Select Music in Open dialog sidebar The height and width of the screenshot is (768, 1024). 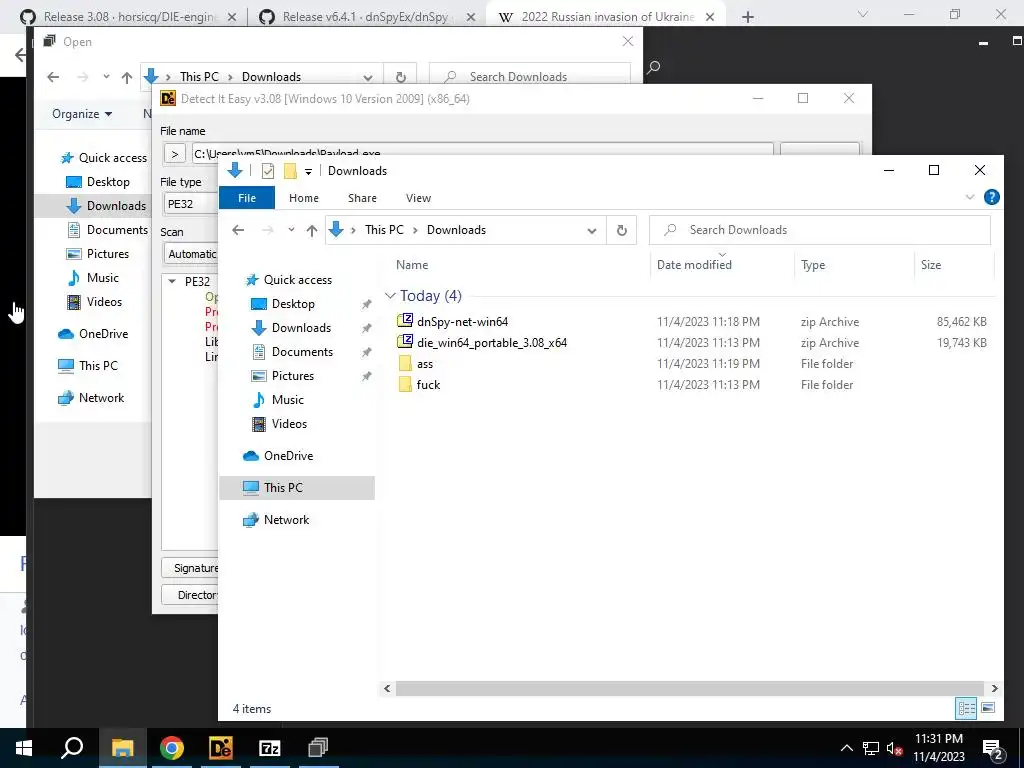point(103,278)
